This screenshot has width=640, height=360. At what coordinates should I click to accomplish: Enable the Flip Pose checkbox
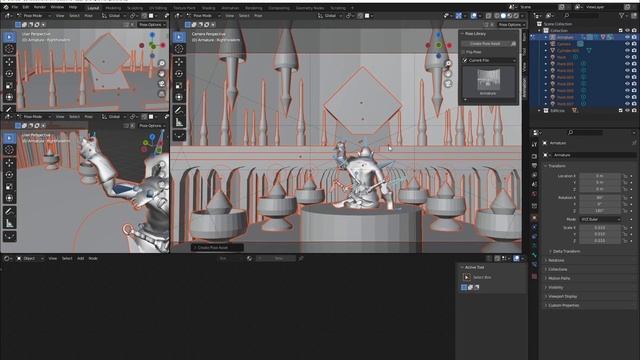coord(464,52)
